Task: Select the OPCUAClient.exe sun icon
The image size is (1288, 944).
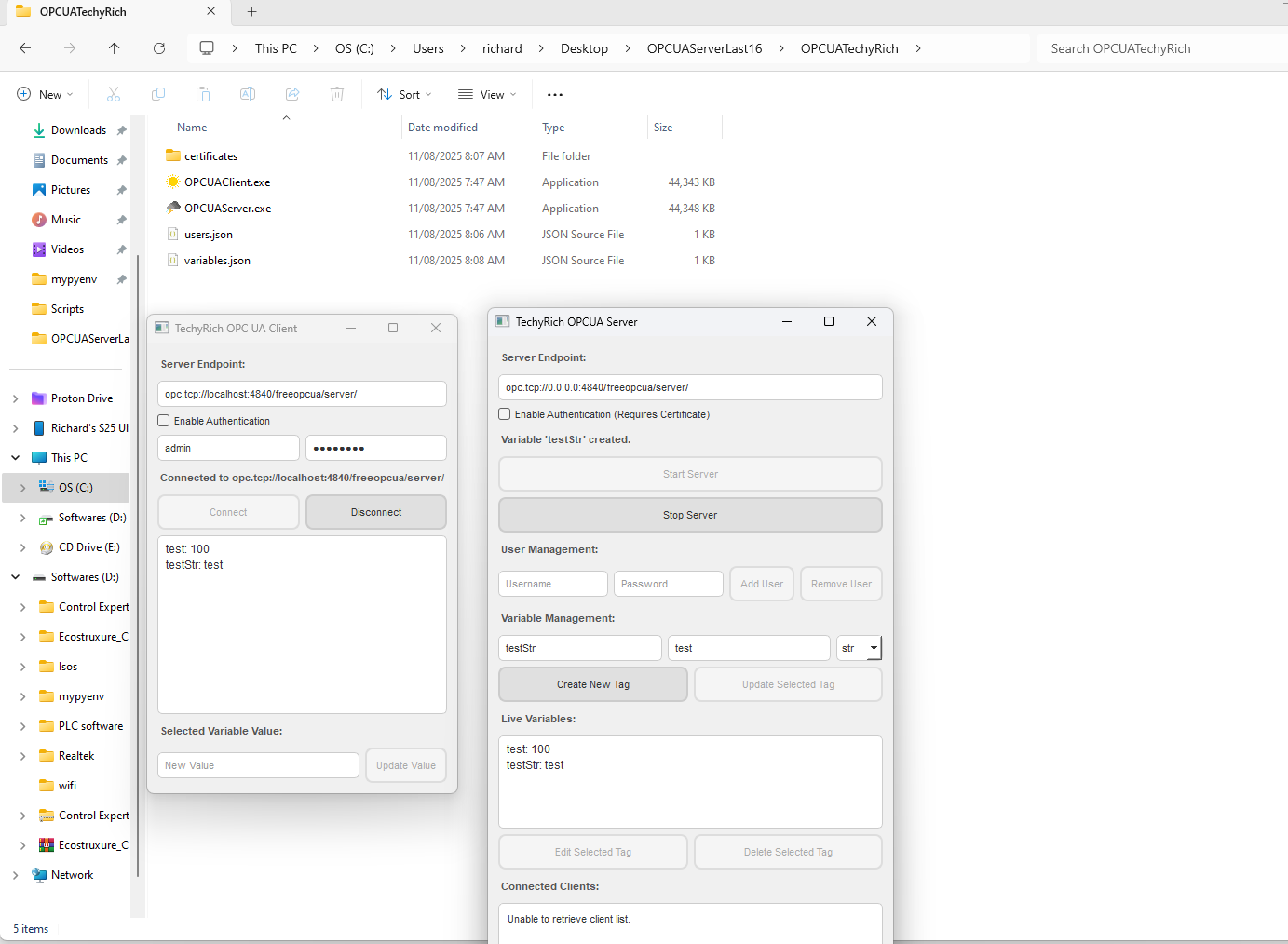Action: tap(173, 182)
